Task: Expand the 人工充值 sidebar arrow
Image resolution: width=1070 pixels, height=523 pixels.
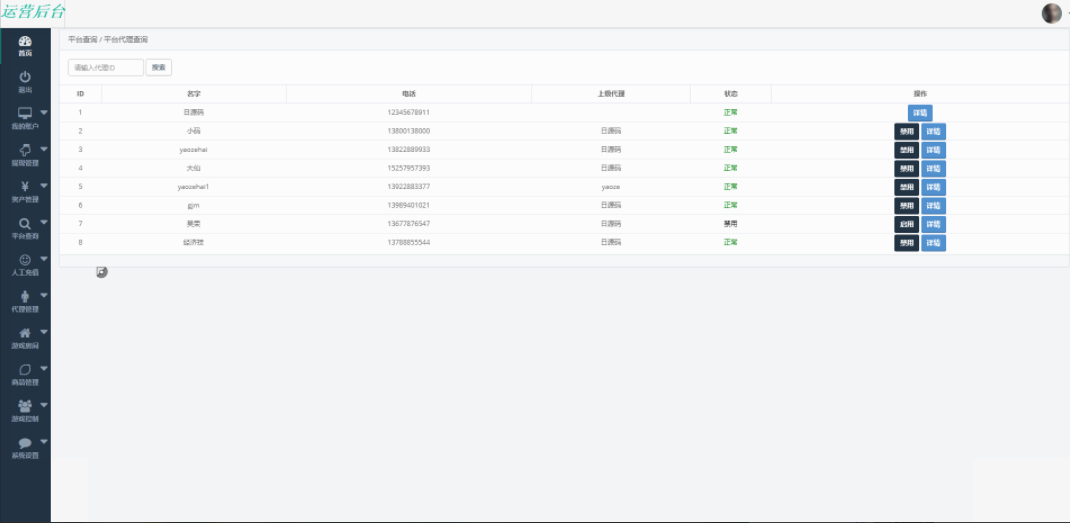Action: 44,258
